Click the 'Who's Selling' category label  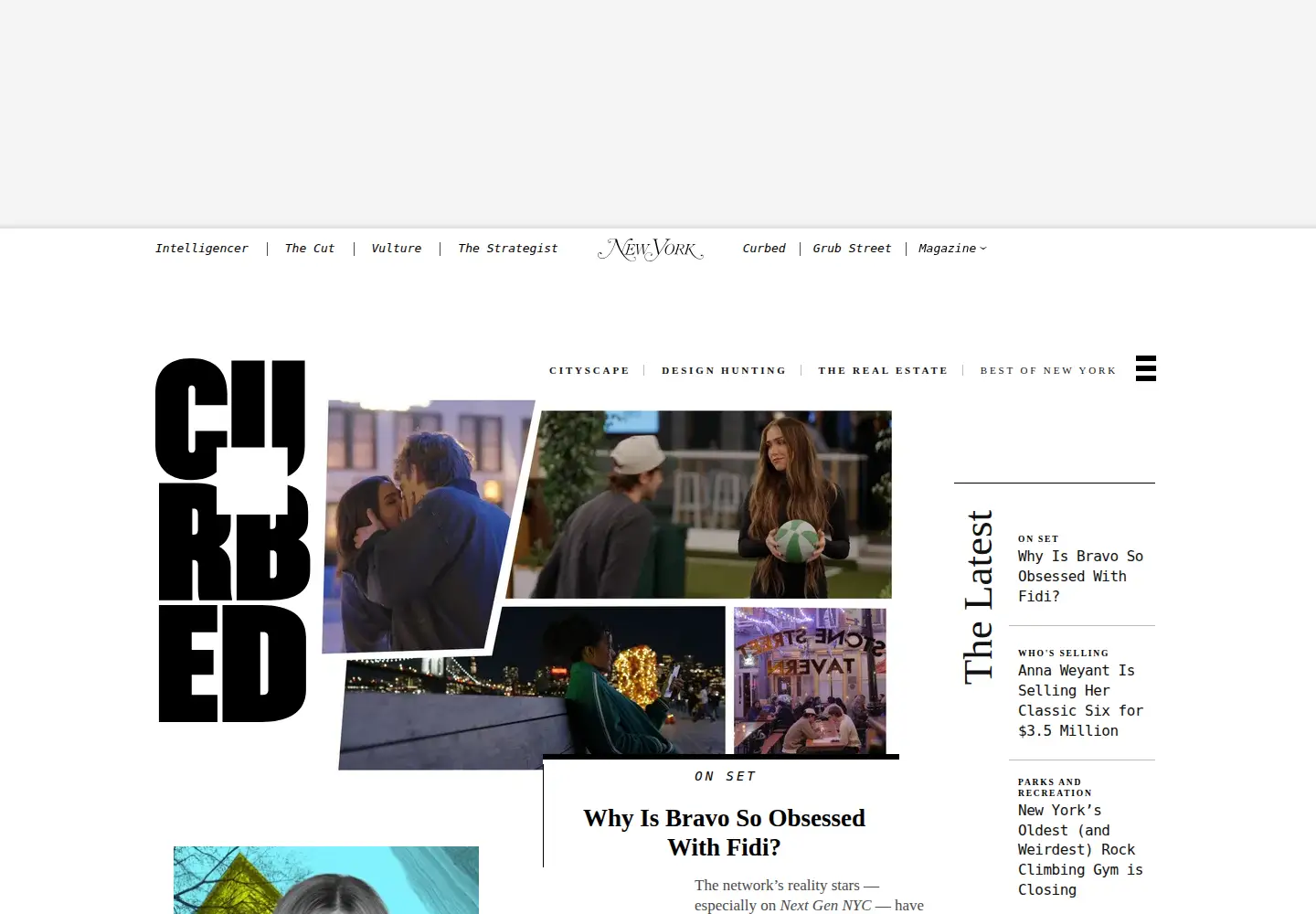pos(1064,654)
